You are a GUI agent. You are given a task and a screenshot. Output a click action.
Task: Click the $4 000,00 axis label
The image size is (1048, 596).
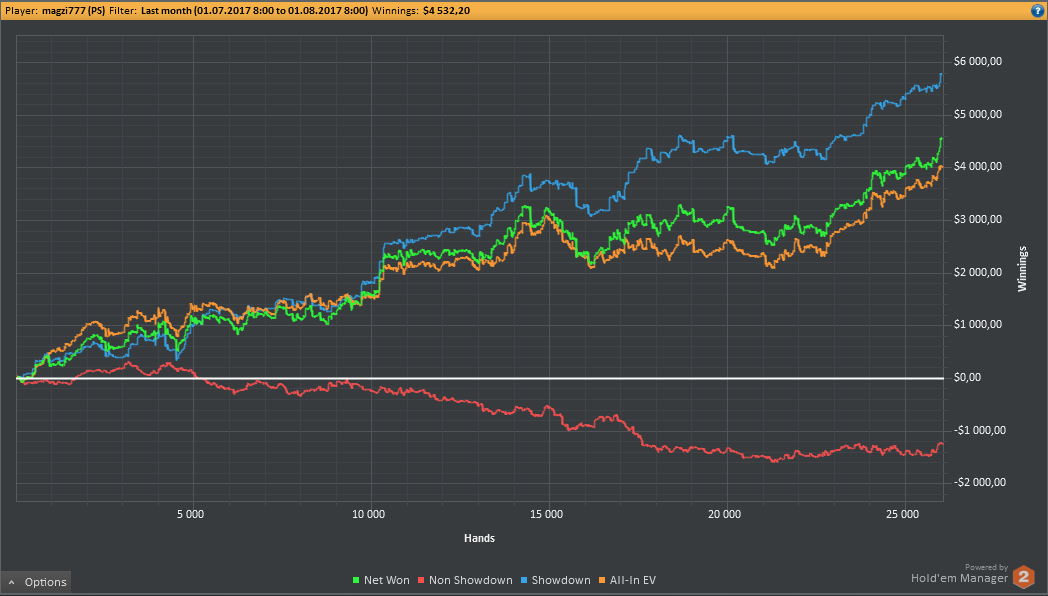point(978,166)
